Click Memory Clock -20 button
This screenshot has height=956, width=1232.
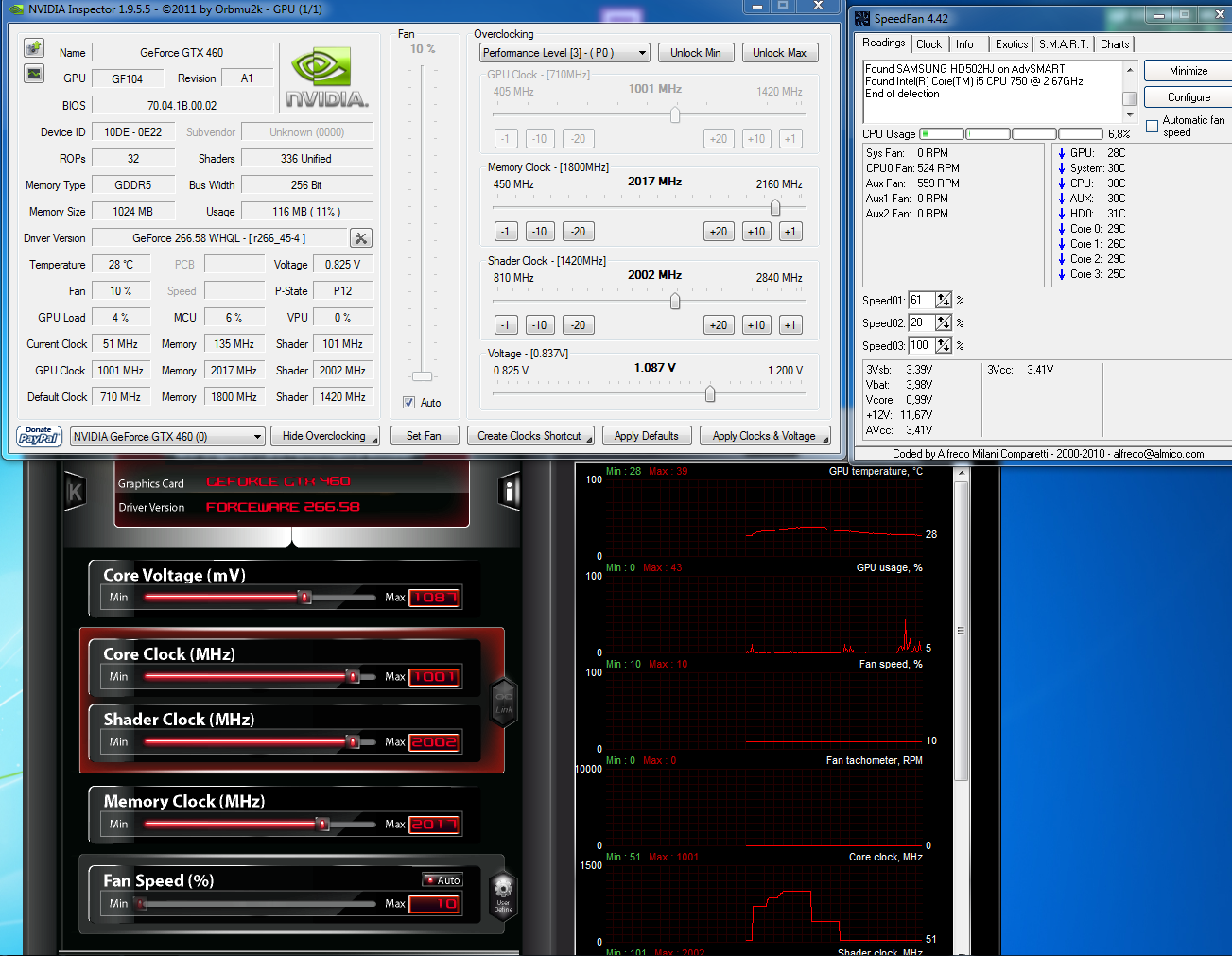click(x=579, y=232)
